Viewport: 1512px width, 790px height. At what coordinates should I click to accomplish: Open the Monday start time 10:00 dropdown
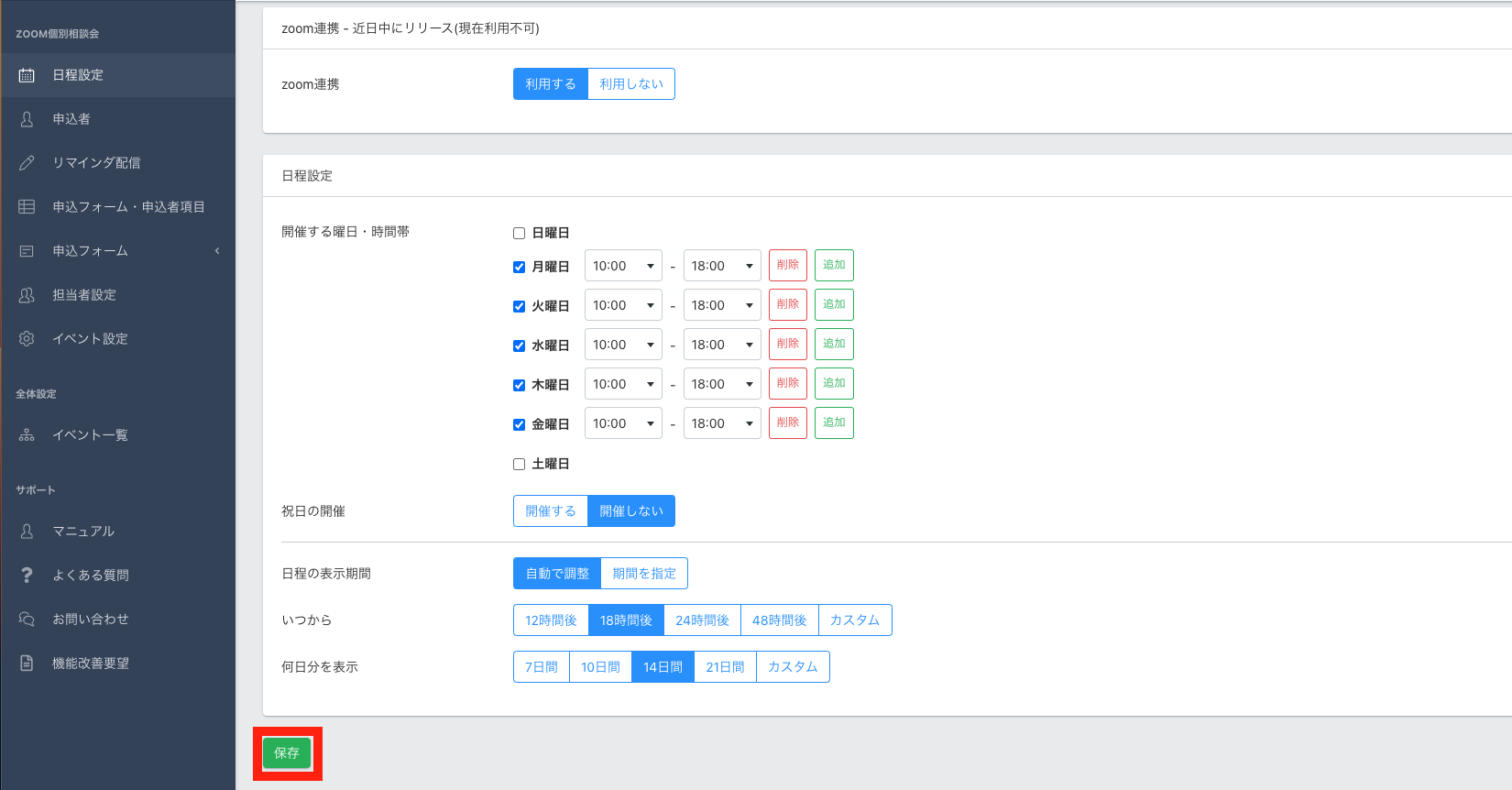point(623,266)
